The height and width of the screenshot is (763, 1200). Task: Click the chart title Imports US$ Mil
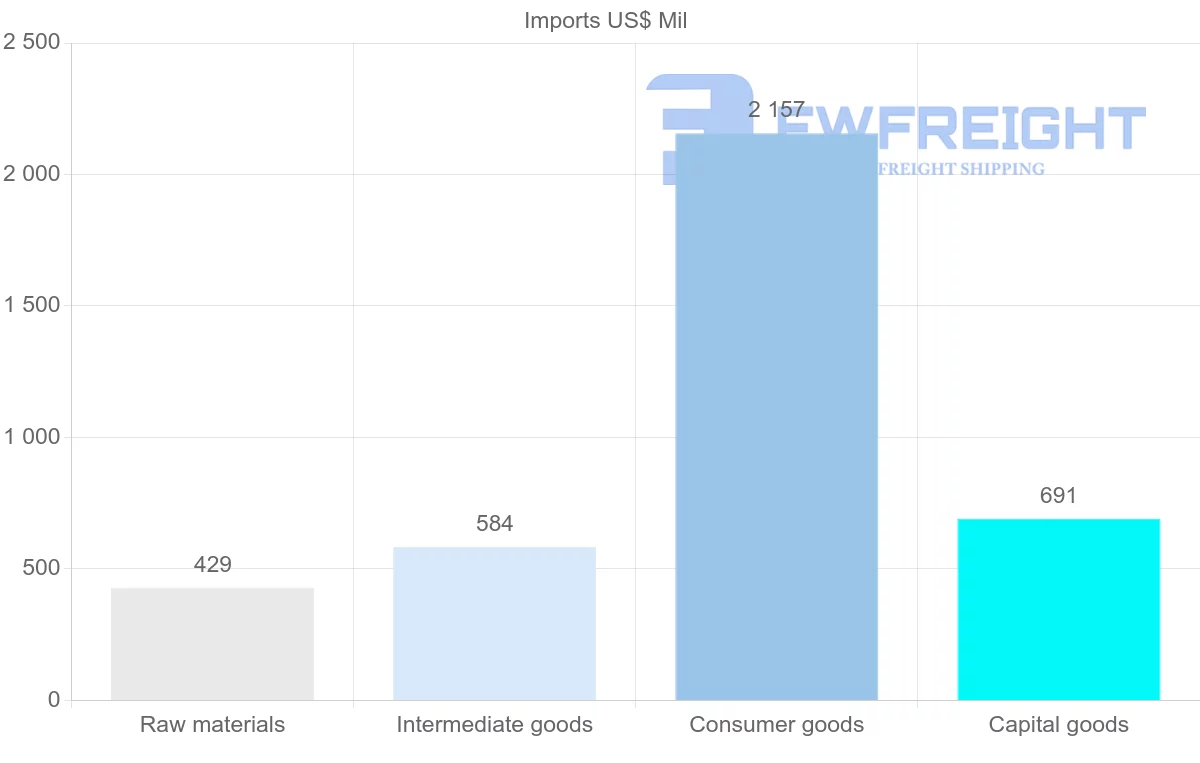click(606, 20)
